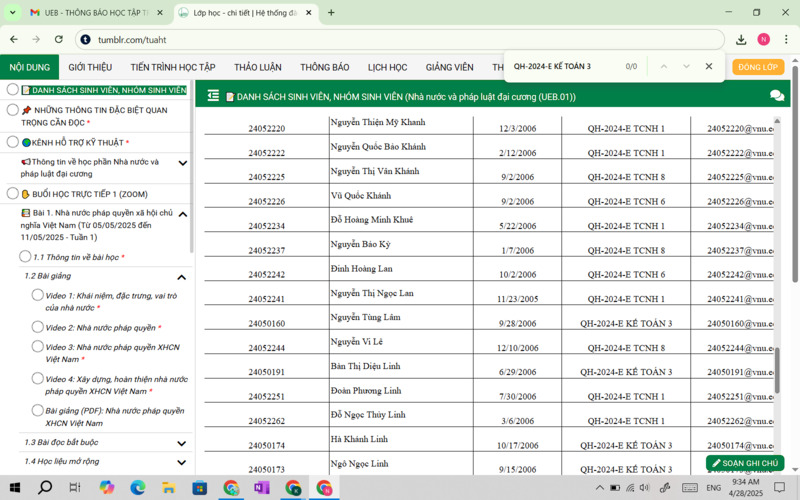800x500 pixels.
Task: Expand 'Thông tin về học phần' section chevron
Action: (x=182, y=163)
